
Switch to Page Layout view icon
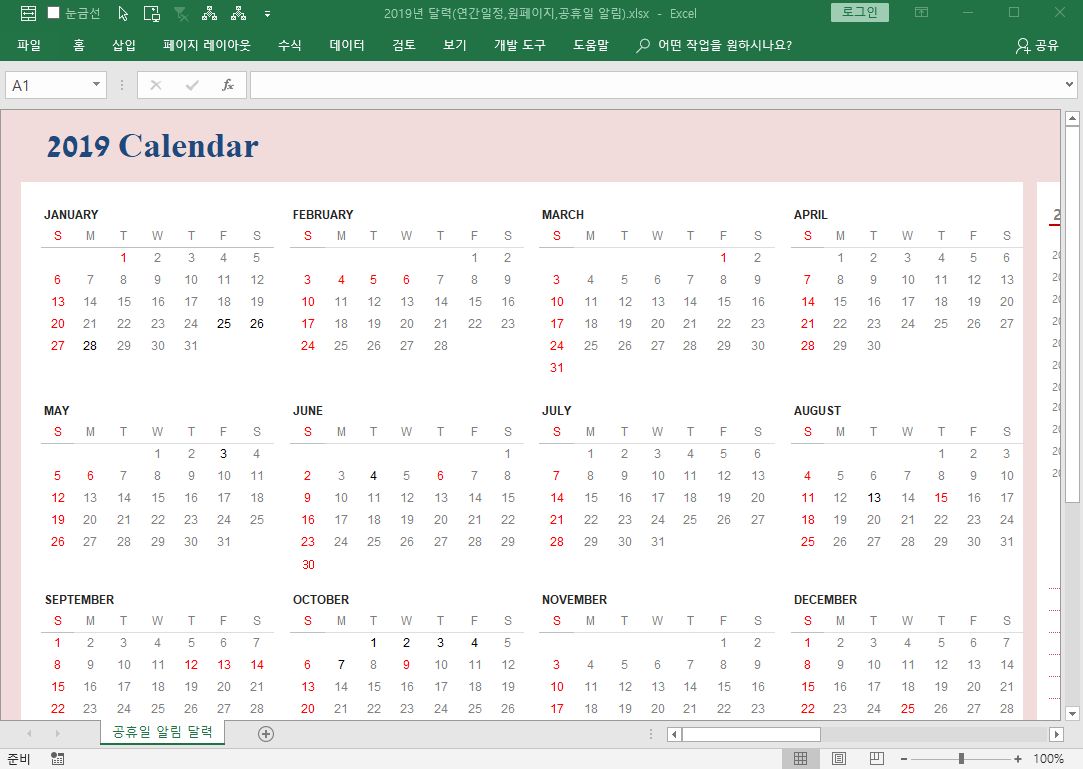point(838,759)
